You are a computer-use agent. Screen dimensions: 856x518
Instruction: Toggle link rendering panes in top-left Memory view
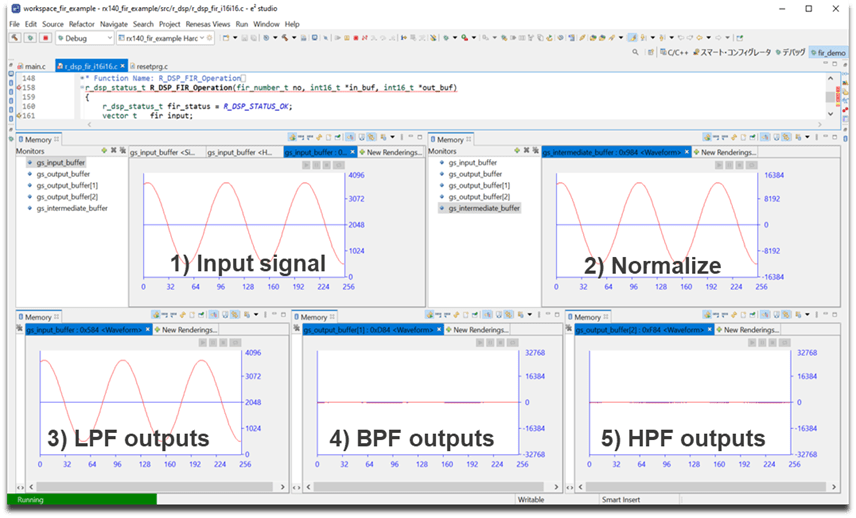tap(362, 138)
